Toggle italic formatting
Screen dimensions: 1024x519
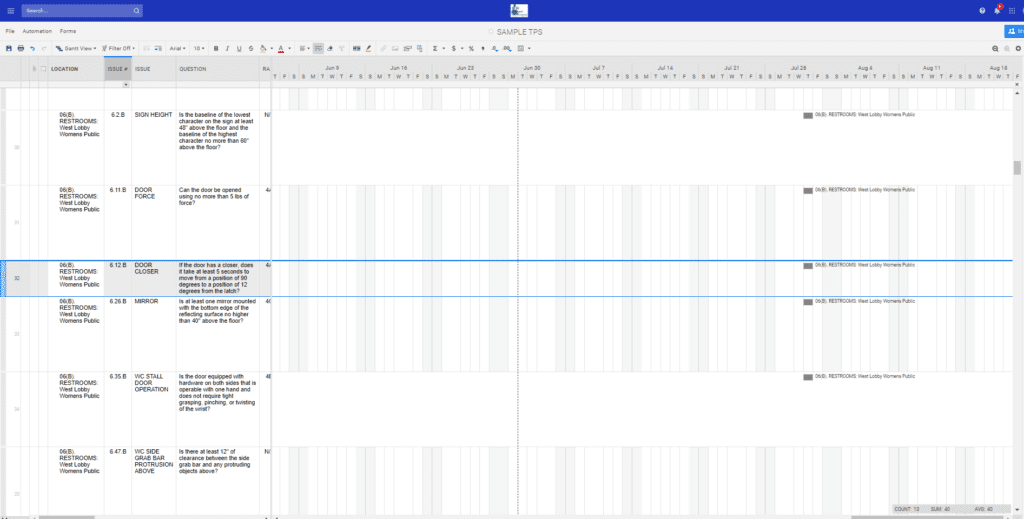click(227, 48)
